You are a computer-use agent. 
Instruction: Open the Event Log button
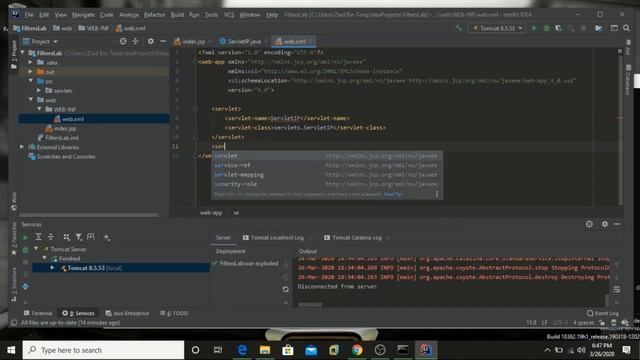(x=603, y=313)
